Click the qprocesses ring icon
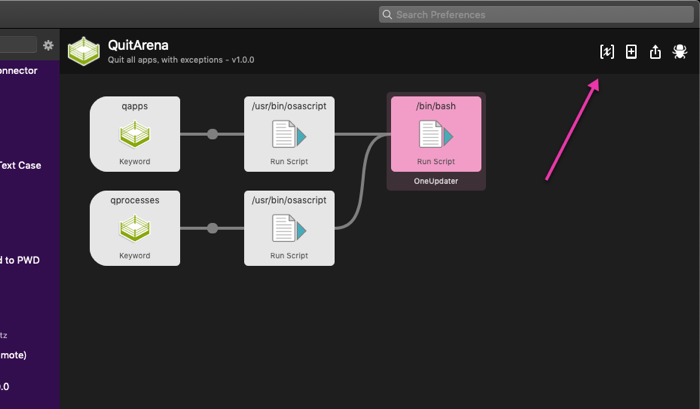Image resolution: width=700 pixels, height=409 pixels. 135,229
